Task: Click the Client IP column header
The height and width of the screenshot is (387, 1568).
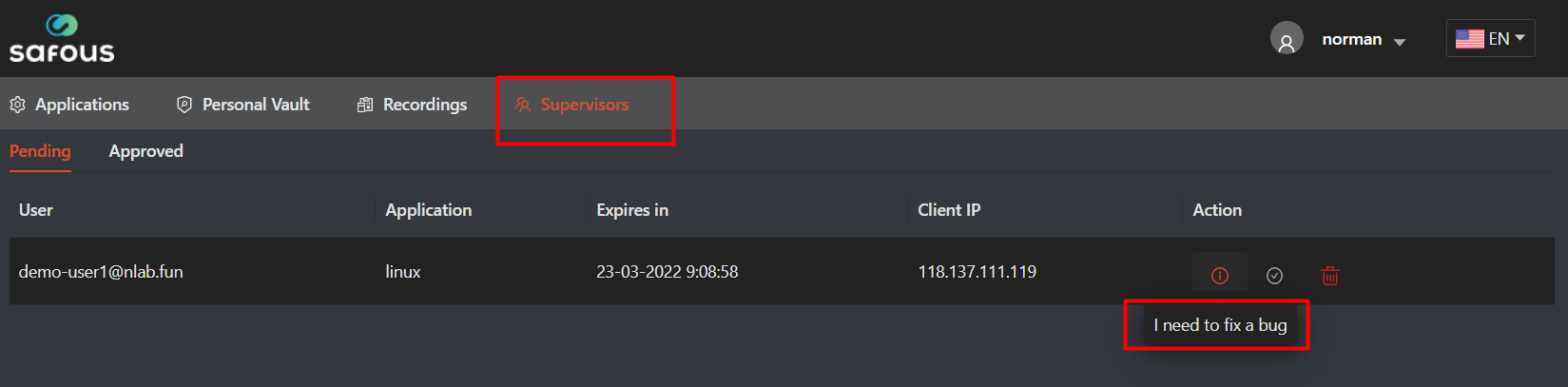Action: pos(949,210)
